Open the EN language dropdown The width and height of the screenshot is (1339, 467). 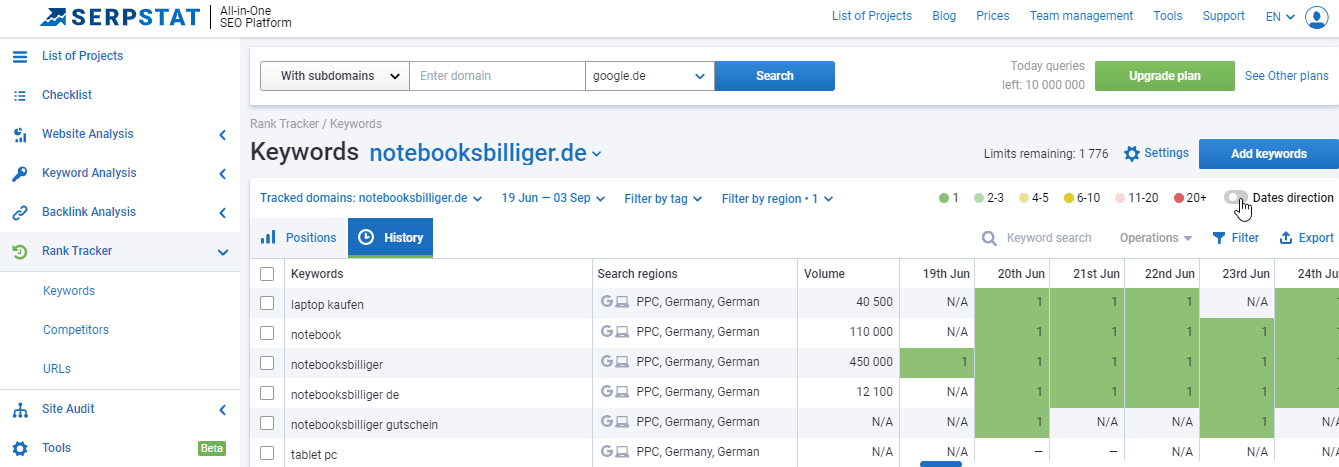tap(1280, 16)
